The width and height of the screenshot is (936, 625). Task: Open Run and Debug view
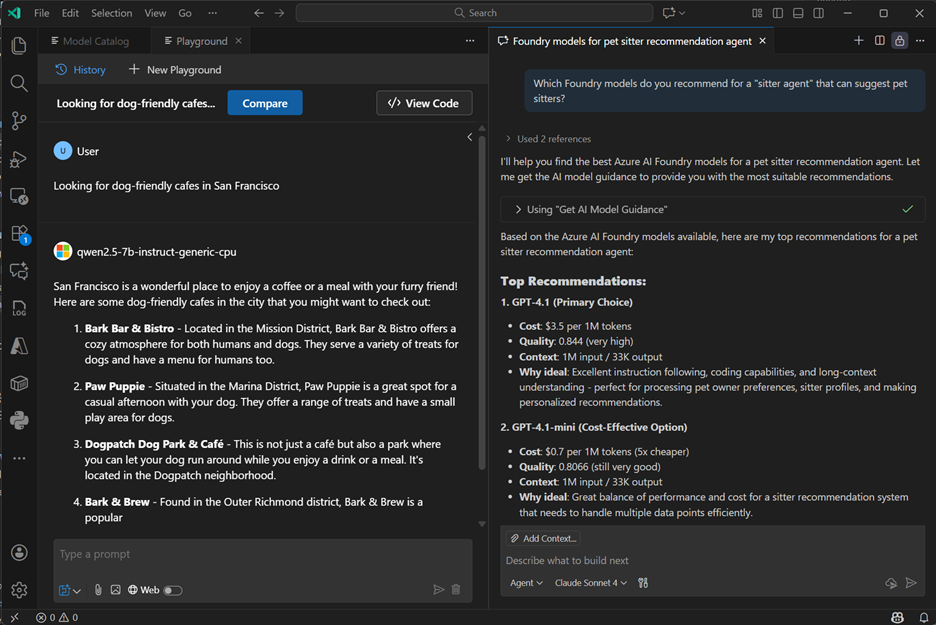click(x=19, y=158)
